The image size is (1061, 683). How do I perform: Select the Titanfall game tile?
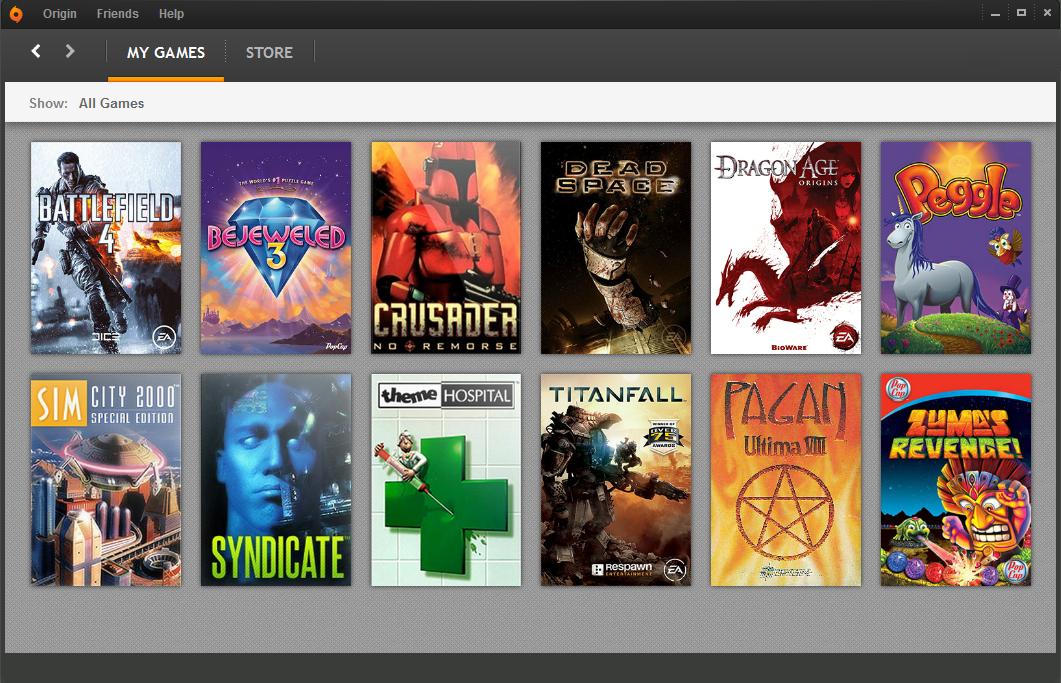pyautogui.click(x=616, y=480)
